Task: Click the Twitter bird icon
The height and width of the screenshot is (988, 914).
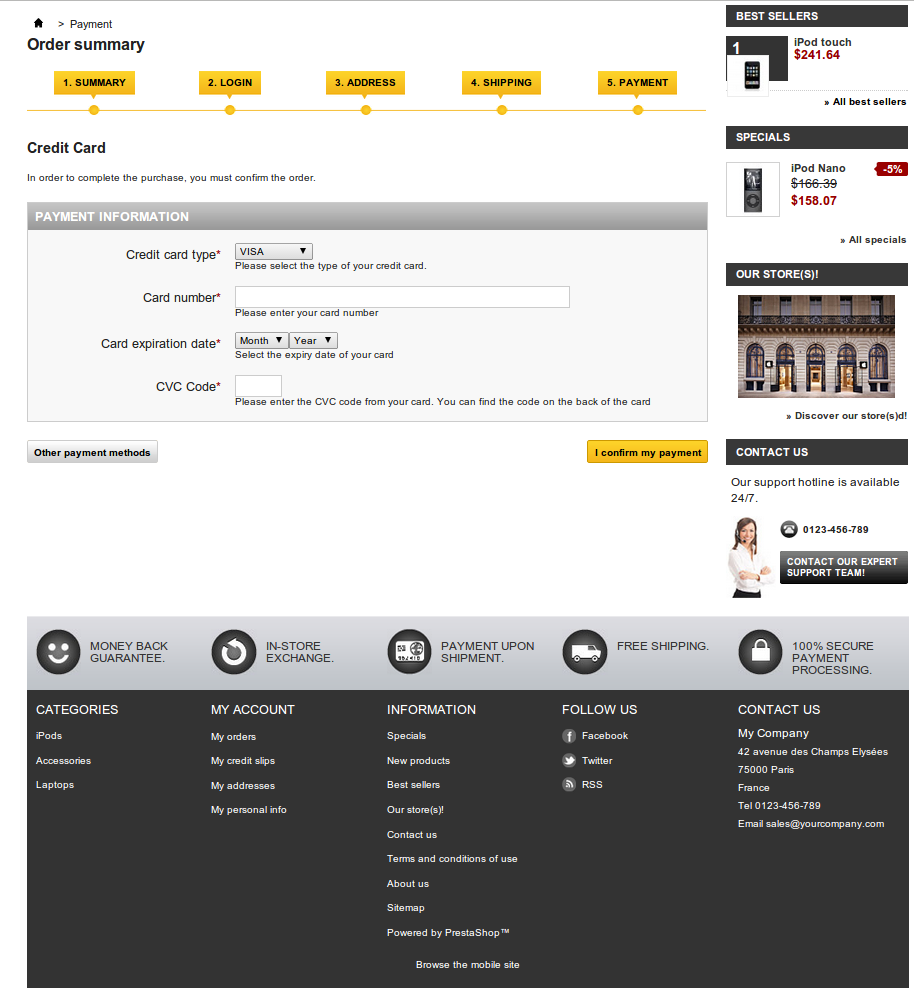Action: 569,761
